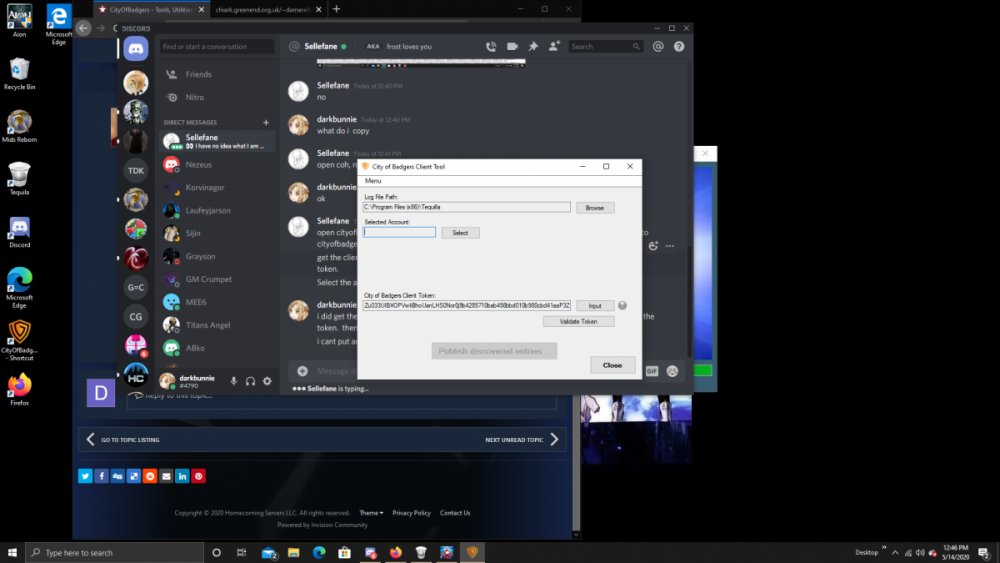
Task: Share topic on LinkedIn icon
Action: coord(182,476)
